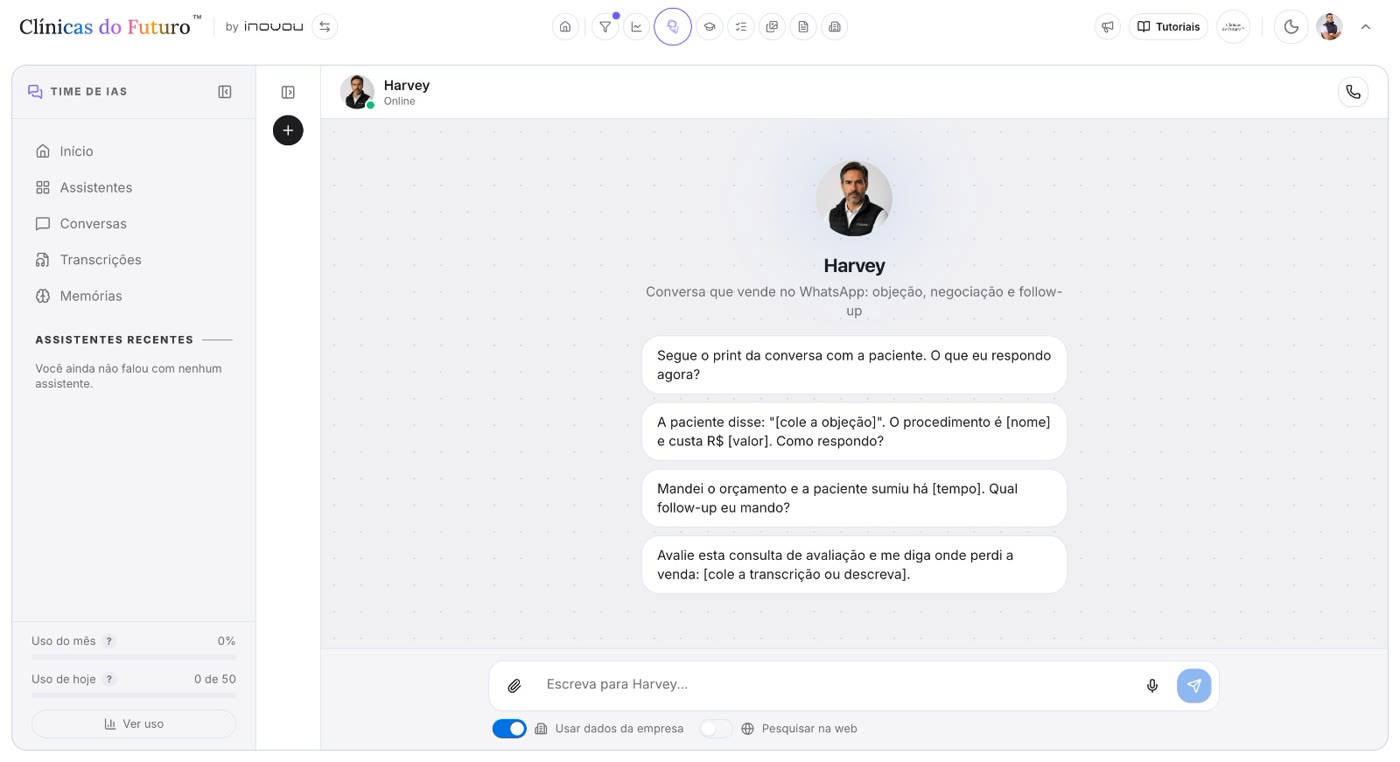
Task: Choose the 'Segue o print da conversa' prompt
Action: pos(854,365)
